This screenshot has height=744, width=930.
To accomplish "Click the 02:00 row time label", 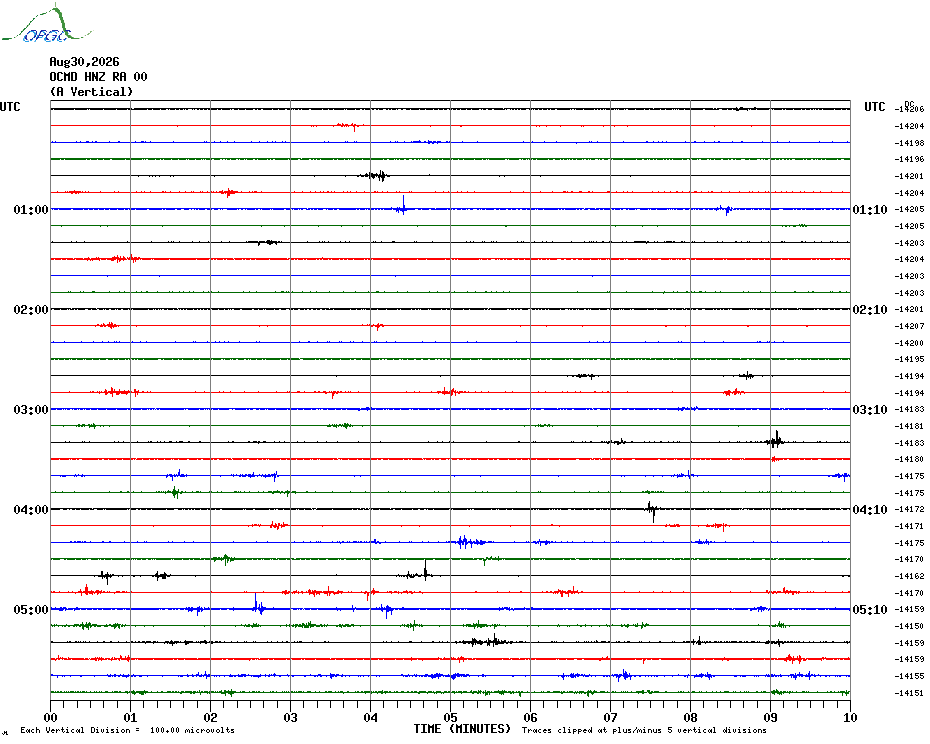I will tap(31, 310).
